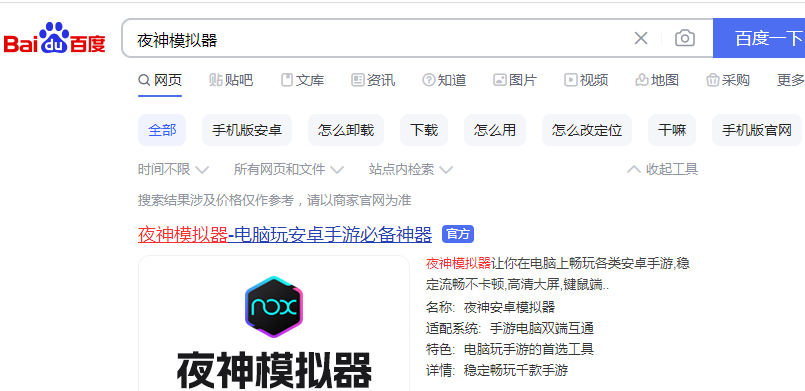Open result 夜神模拟器-电脑玩安卓手游必备神器
The image size is (805, 391).
click(x=285, y=235)
